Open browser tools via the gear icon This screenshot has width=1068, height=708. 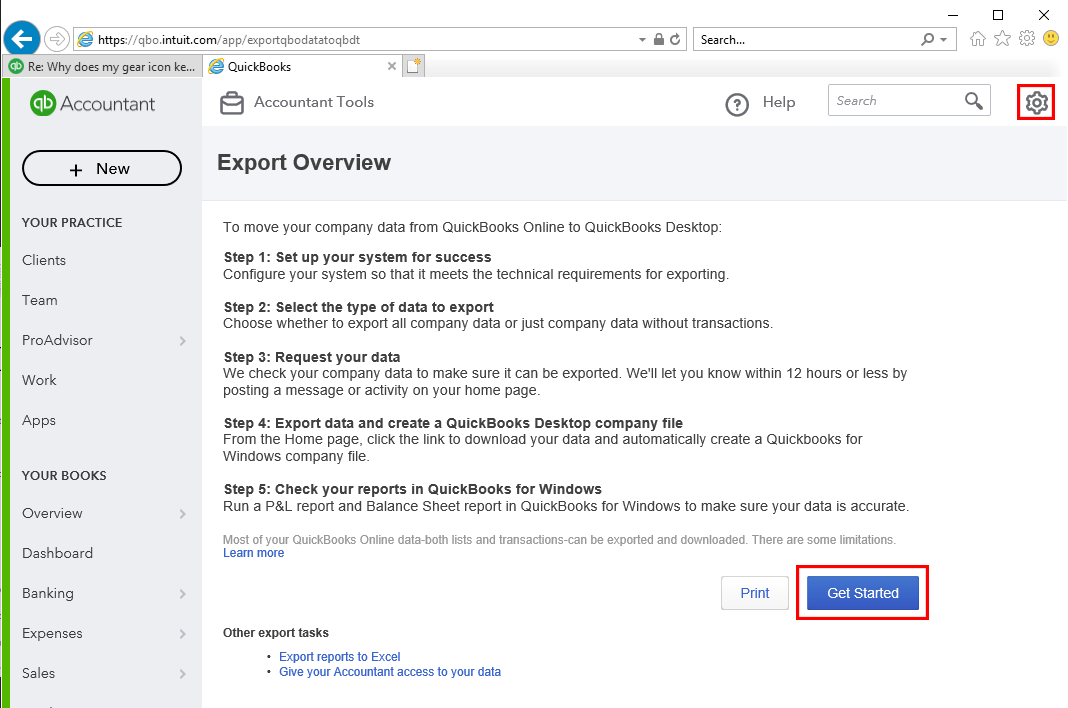(1026, 39)
